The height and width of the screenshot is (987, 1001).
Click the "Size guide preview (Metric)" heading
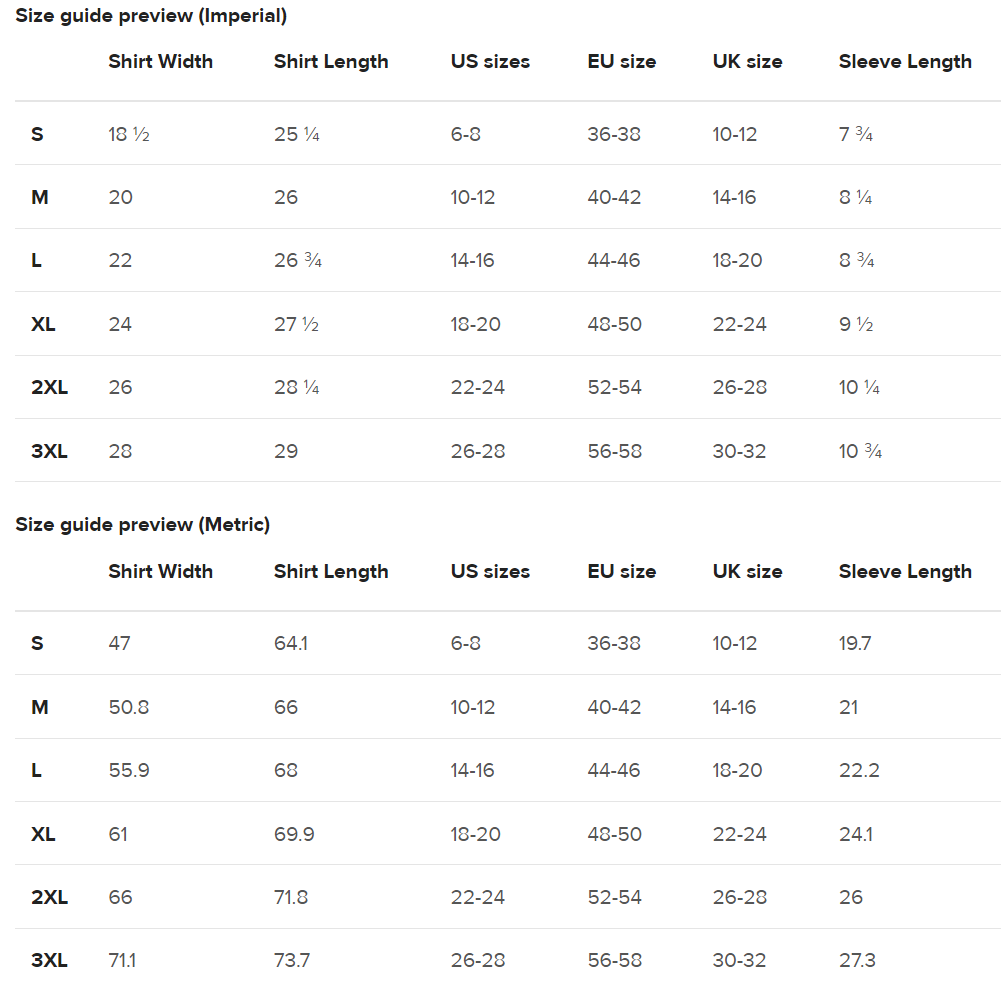[143, 525]
